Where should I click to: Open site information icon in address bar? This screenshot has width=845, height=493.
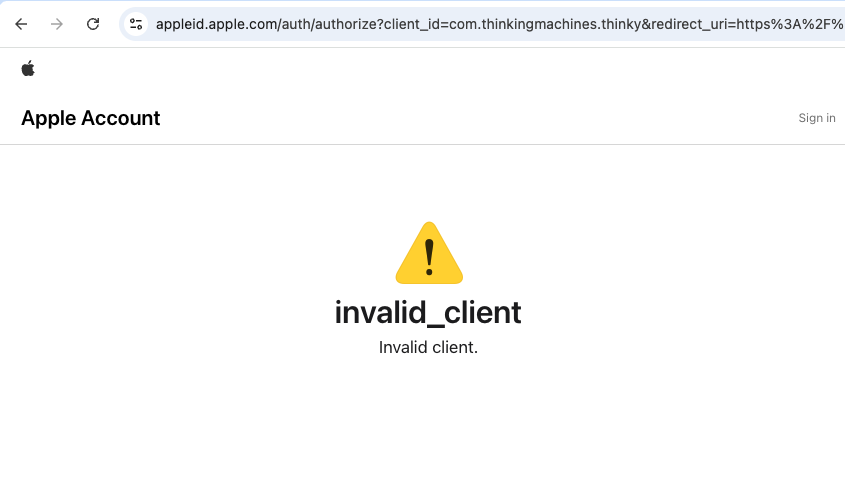tap(136, 24)
